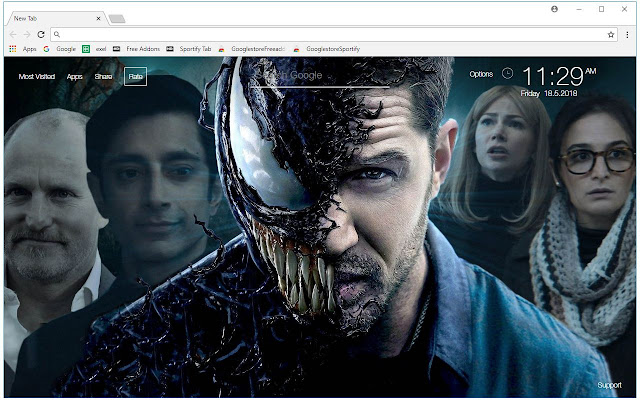Viewport: 640px width, 400px height.
Task: Click the browser back arrow
Action: coord(13,35)
